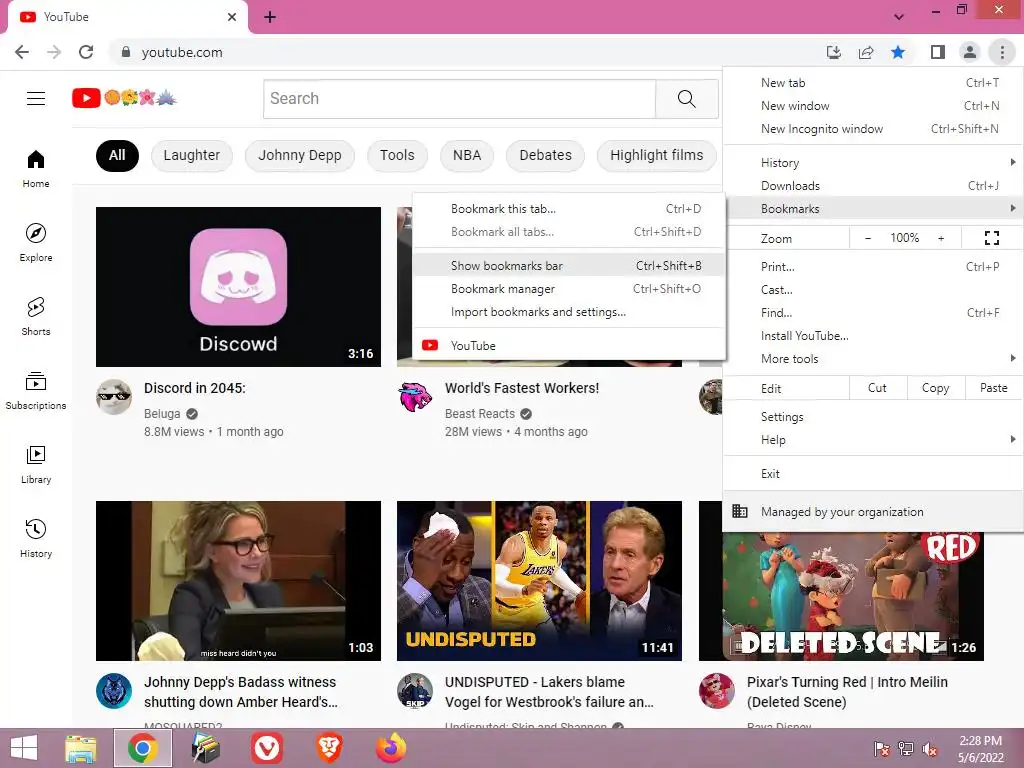This screenshot has height=768, width=1024.
Task: Click the share page icon
Action: 866,52
